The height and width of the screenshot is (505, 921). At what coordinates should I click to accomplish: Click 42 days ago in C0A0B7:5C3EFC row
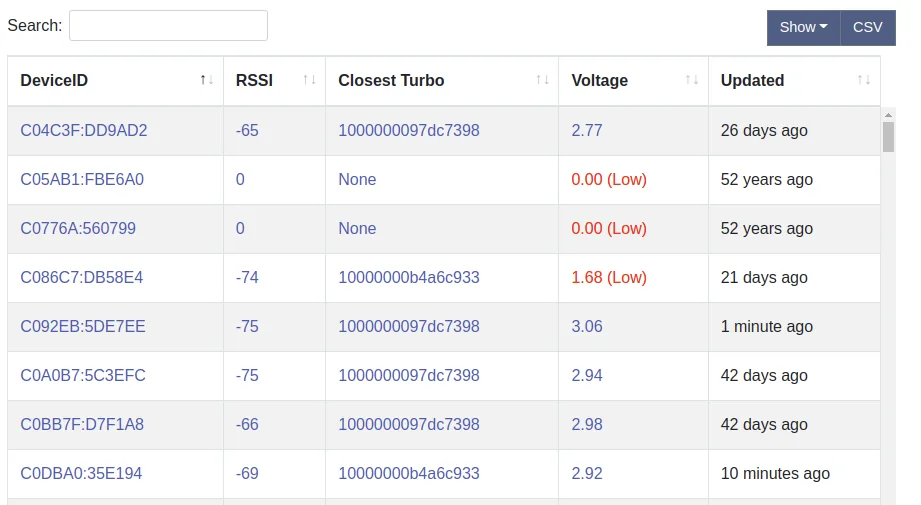pyautogui.click(x=764, y=375)
